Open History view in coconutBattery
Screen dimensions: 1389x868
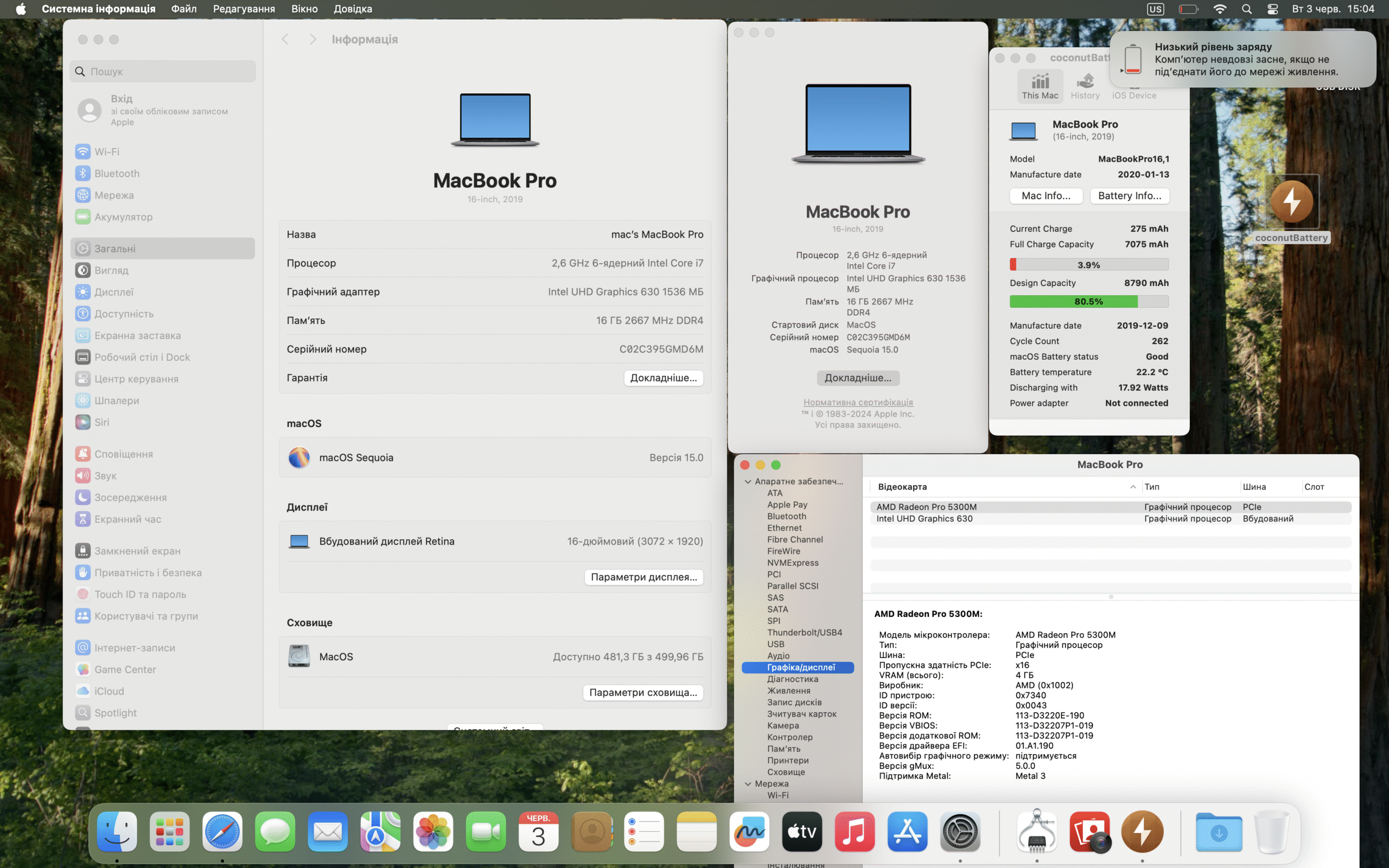click(x=1085, y=86)
